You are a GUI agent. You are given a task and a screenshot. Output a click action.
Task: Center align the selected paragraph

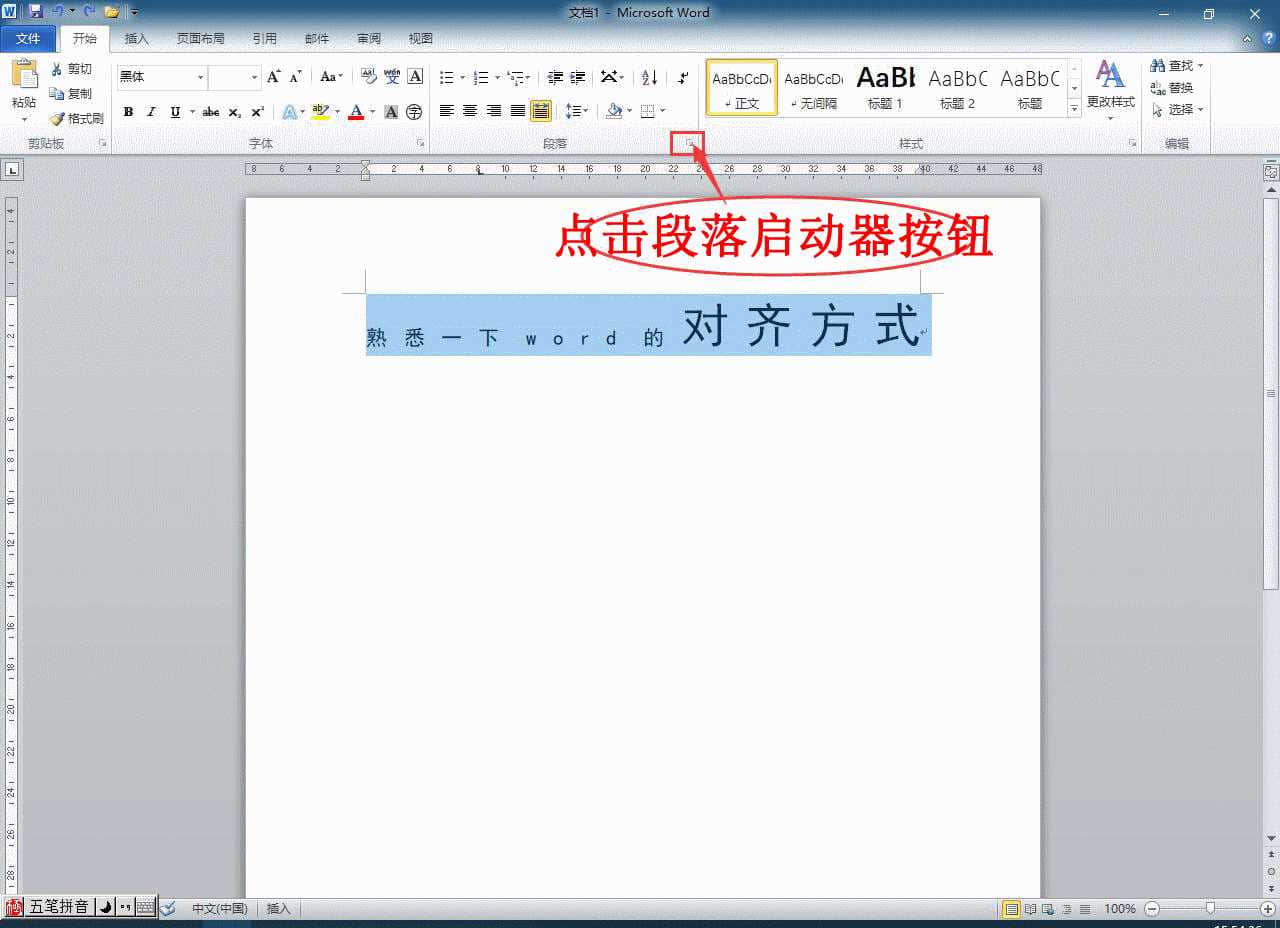click(x=470, y=112)
